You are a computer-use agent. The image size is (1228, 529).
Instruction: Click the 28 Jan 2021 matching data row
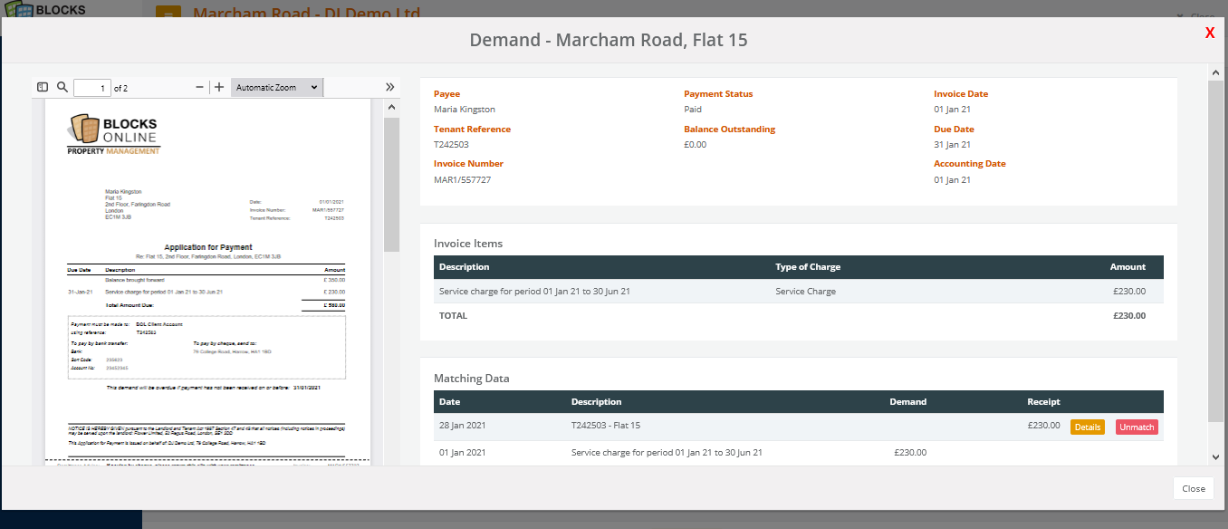coord(700,427)
